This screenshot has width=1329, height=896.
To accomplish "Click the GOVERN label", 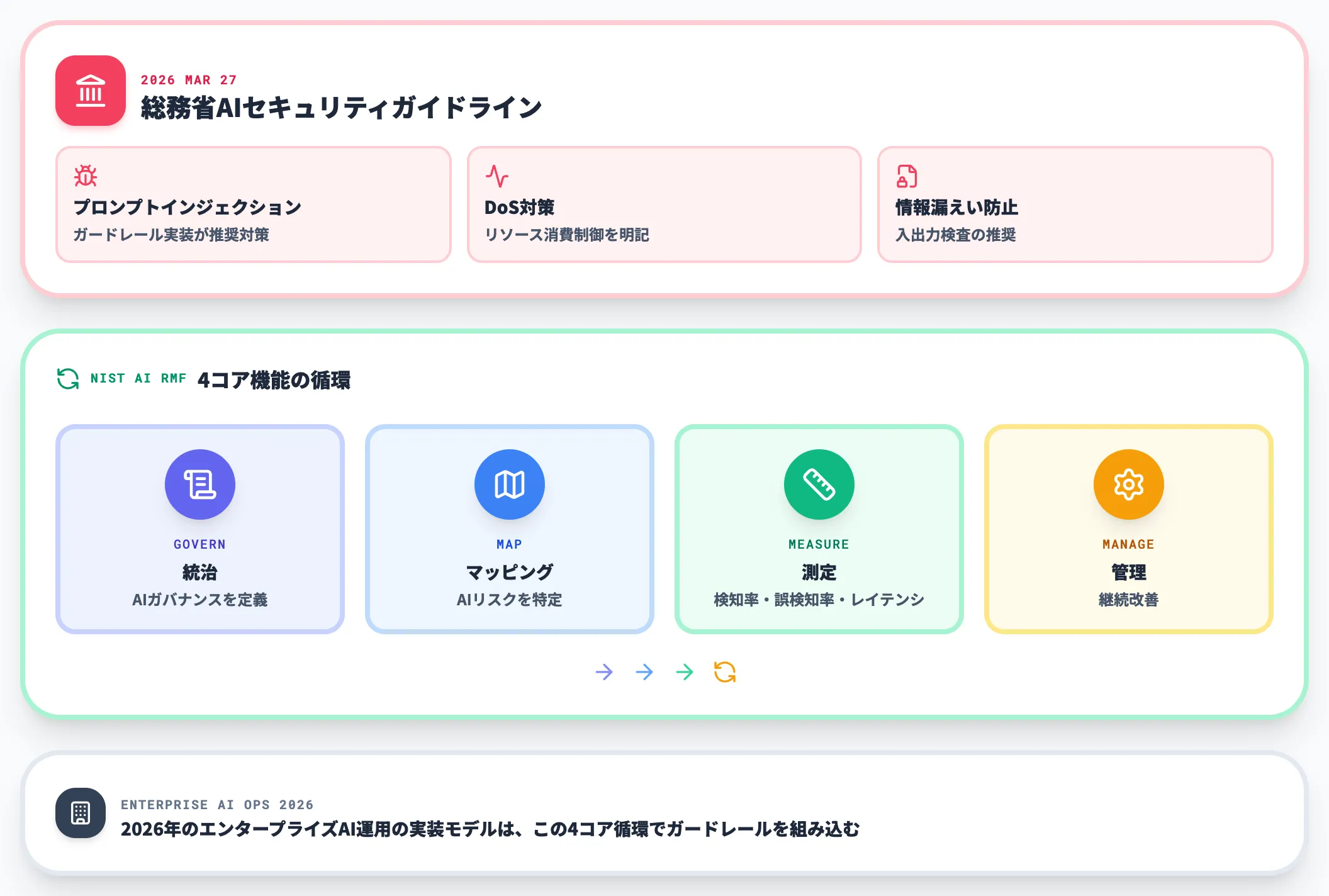I will [200, 544].
